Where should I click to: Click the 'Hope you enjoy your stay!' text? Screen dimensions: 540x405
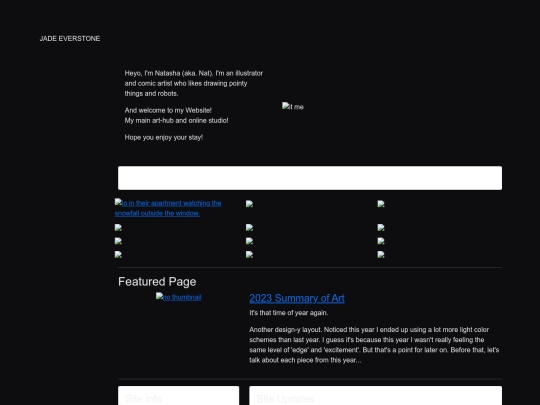point(164,137)
